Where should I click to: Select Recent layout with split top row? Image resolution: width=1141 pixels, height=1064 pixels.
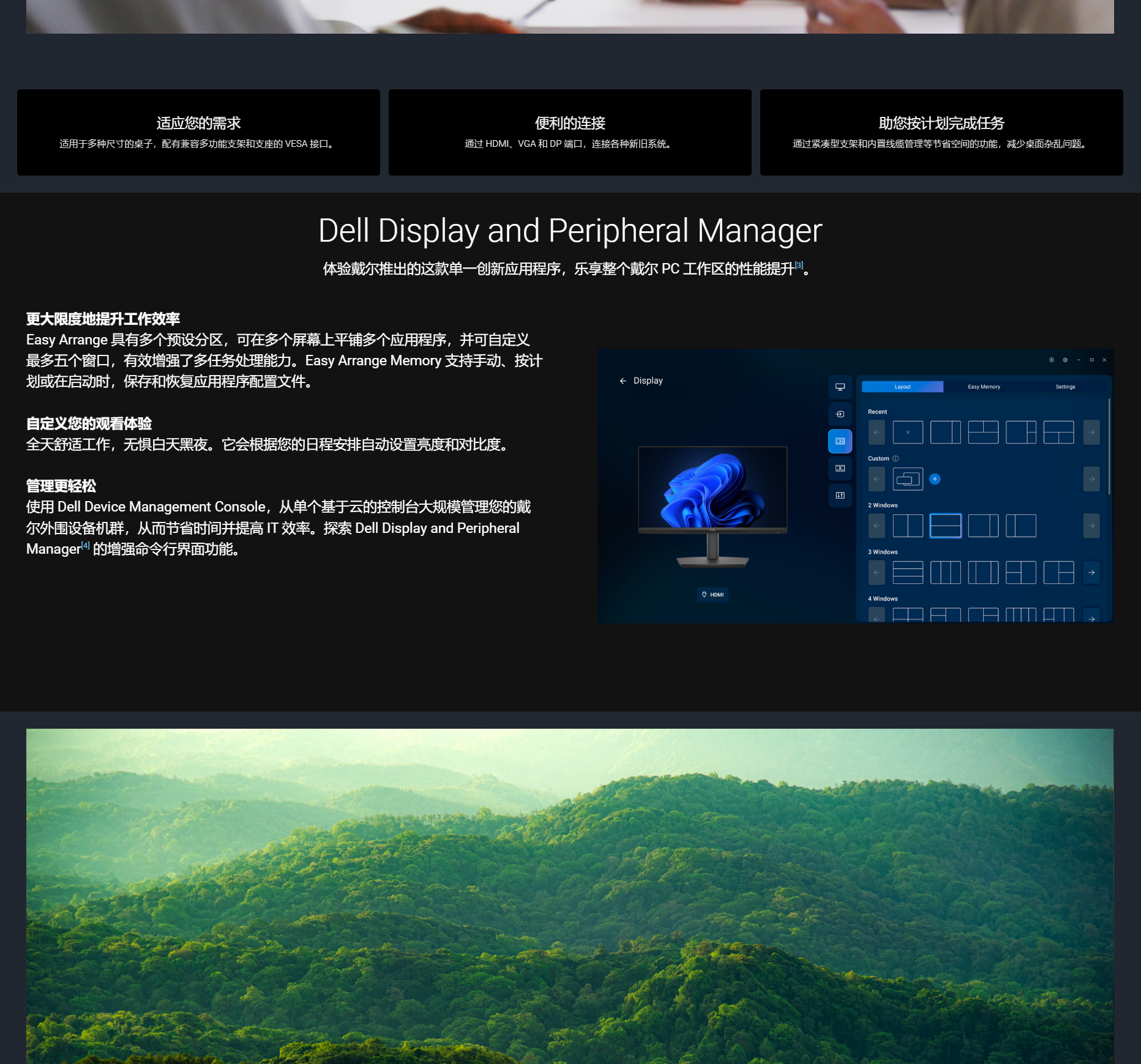click(x=983, y=433)
